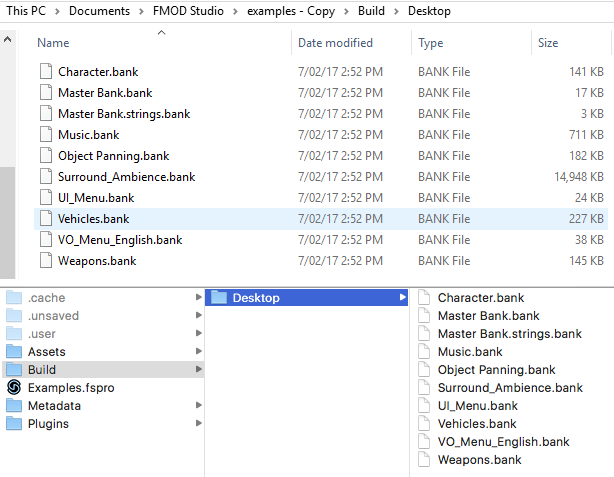Image resolution: width=614 pixels, height=477 pixels.
Task: Expand the Build folder arrow
Action: click(x=198, y=370)
